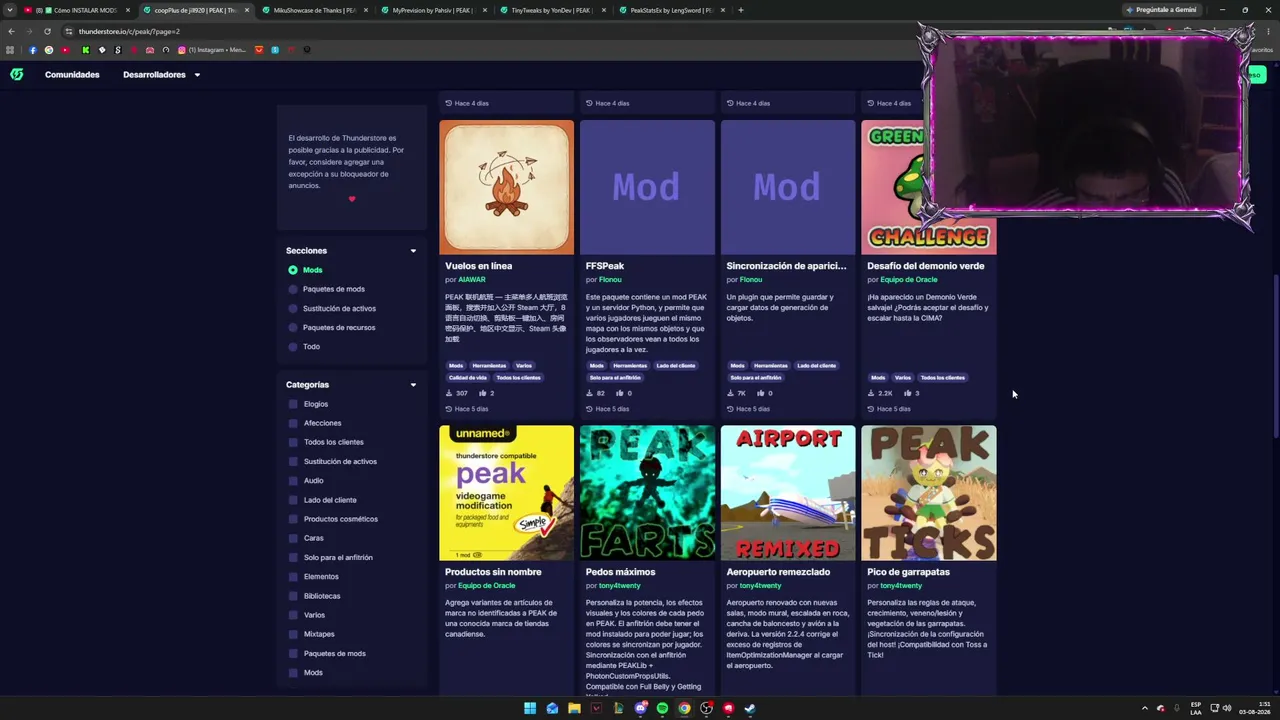The height and width of the screenshot is (720, 1280).
Task: Click the browser back arrow
Action: pos(11,31)
